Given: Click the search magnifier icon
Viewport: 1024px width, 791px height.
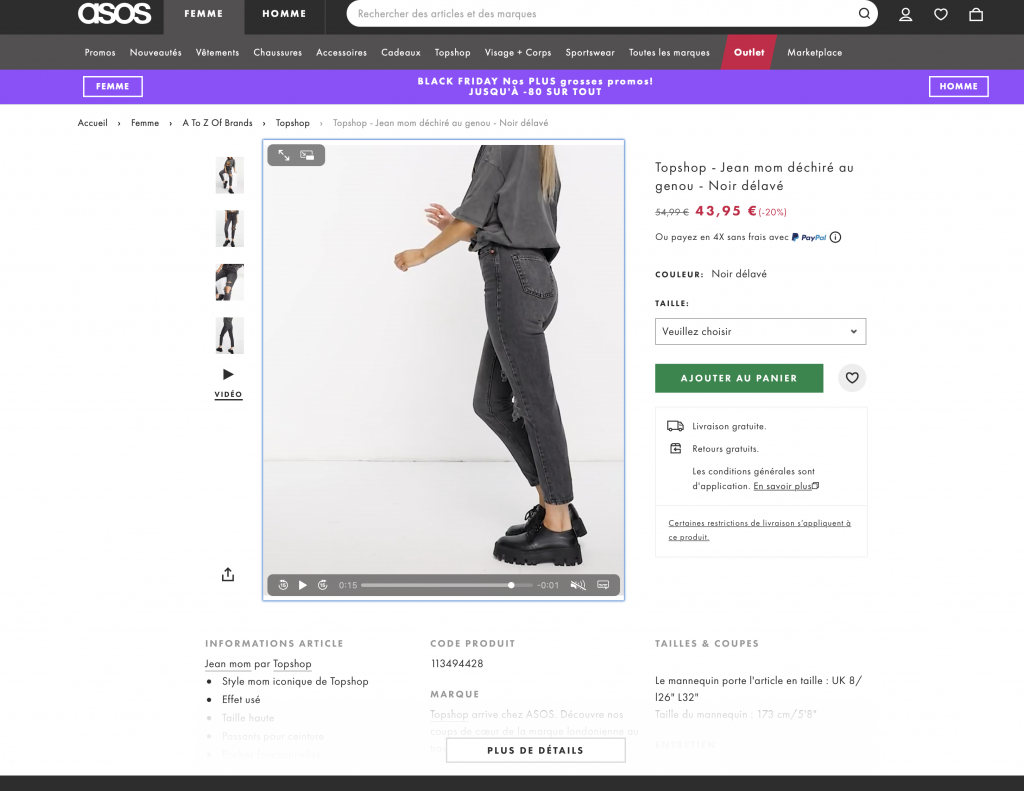Looking at the screenshot, I should [x=864, y=14].
